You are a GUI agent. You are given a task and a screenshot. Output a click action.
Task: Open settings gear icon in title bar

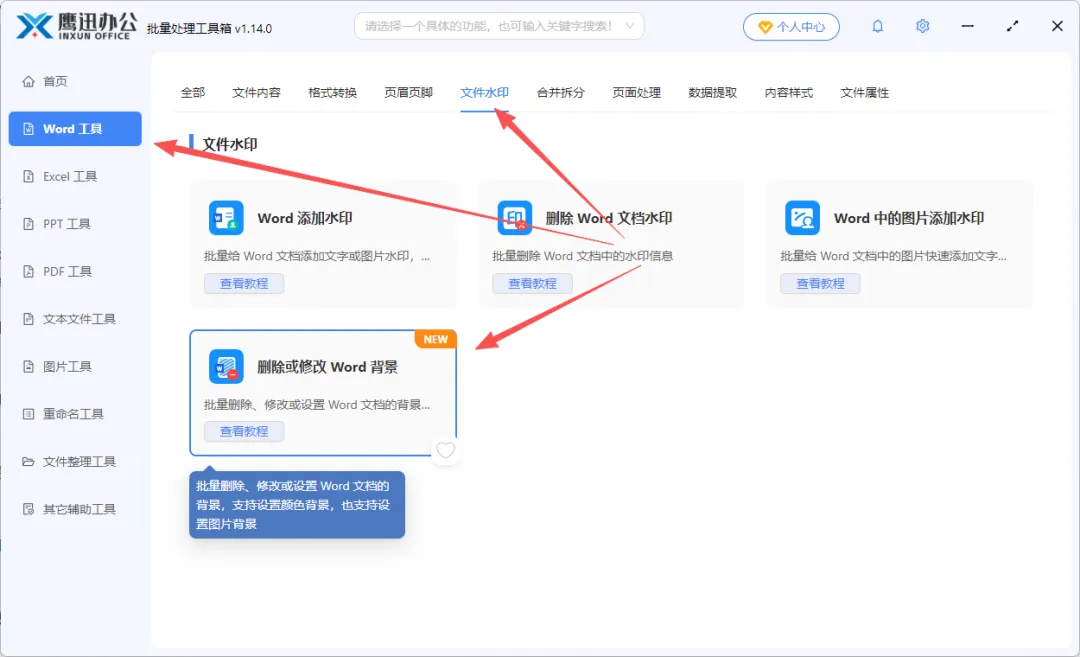[x=923, y=26]
